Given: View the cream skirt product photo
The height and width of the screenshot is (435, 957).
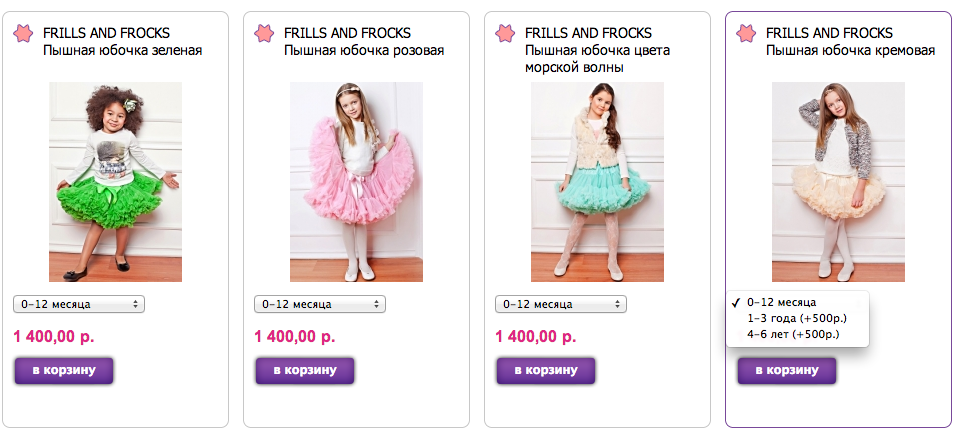Looking at the screenshot, I should (839, 182).
